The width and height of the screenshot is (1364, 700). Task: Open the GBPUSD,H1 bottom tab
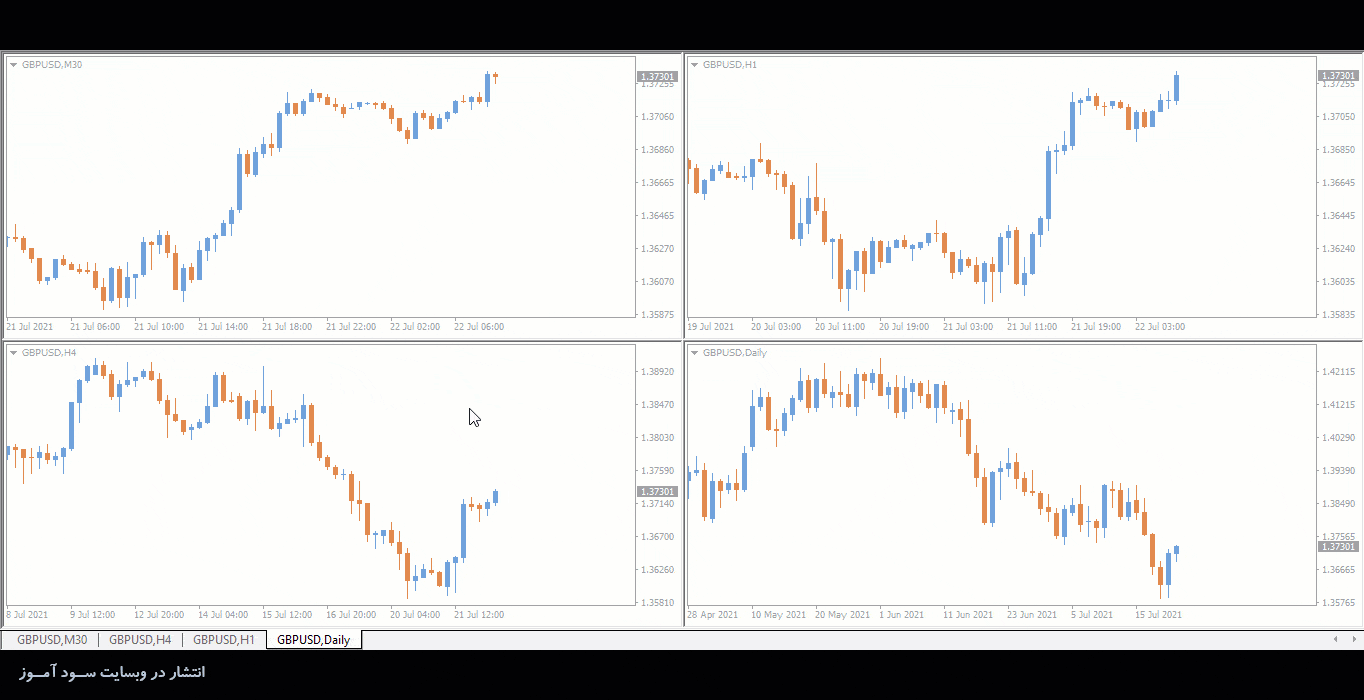click(224, 640)
